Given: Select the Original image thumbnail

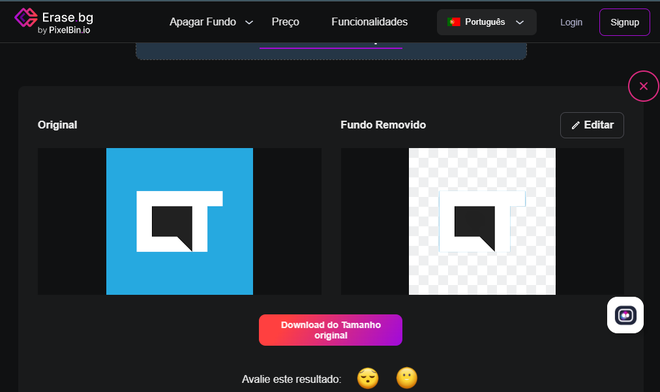Looking at the screenshot, I should pyautogui.click(x=180, y=221).
